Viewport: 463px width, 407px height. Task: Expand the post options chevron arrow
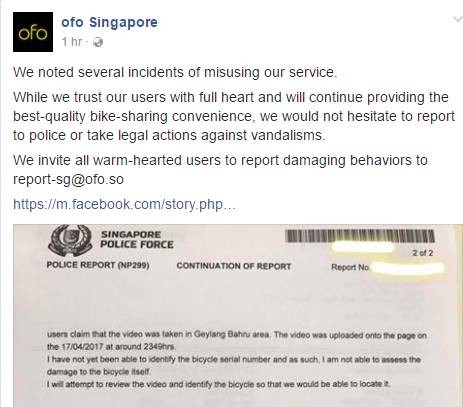[x=458, y=19]
